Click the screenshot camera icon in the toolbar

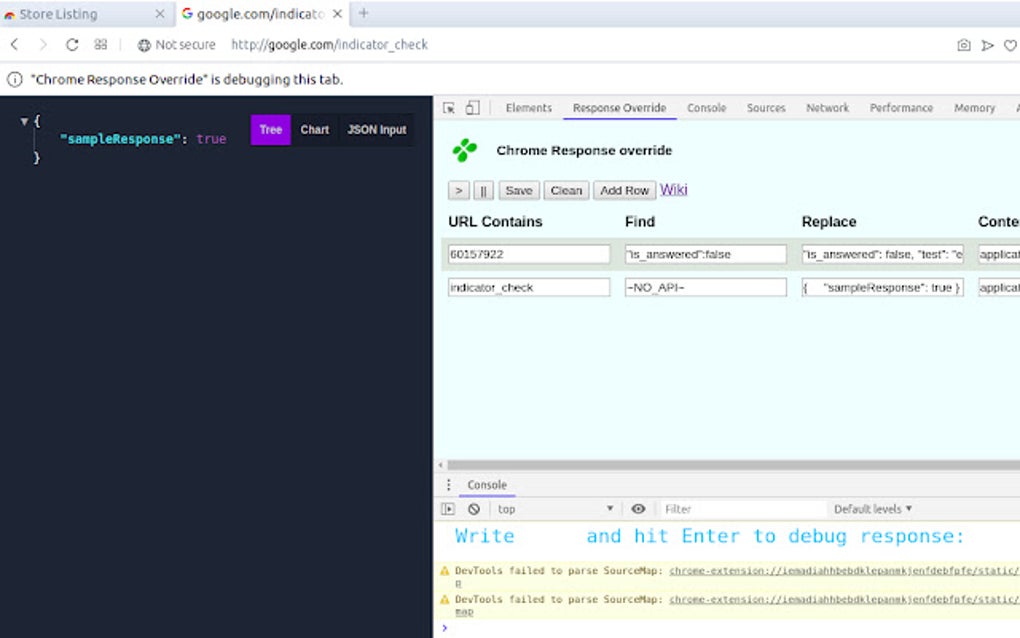[963, 44]
